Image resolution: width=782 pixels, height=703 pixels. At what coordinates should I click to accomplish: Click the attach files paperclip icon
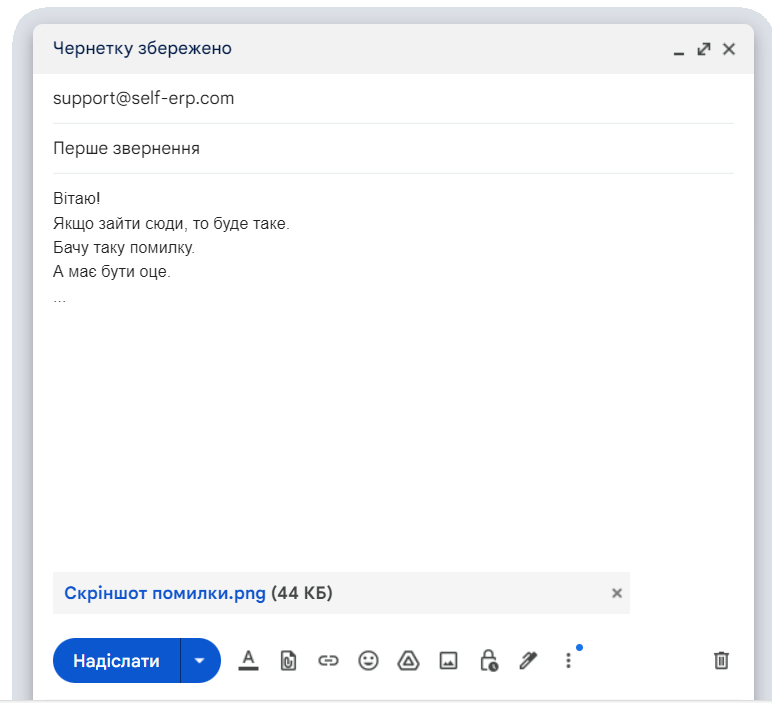tap(288, 660)
